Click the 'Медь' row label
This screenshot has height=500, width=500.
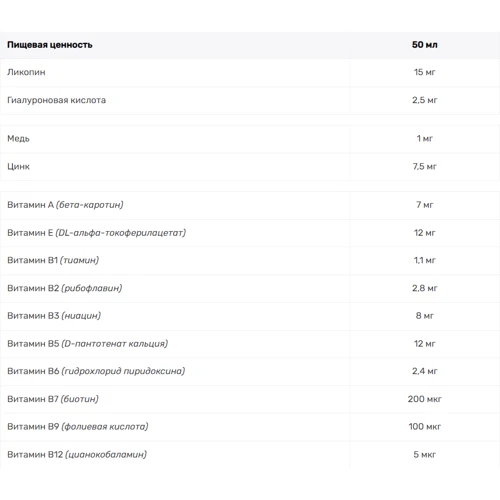pyautogui.click(x=18, y=139)
